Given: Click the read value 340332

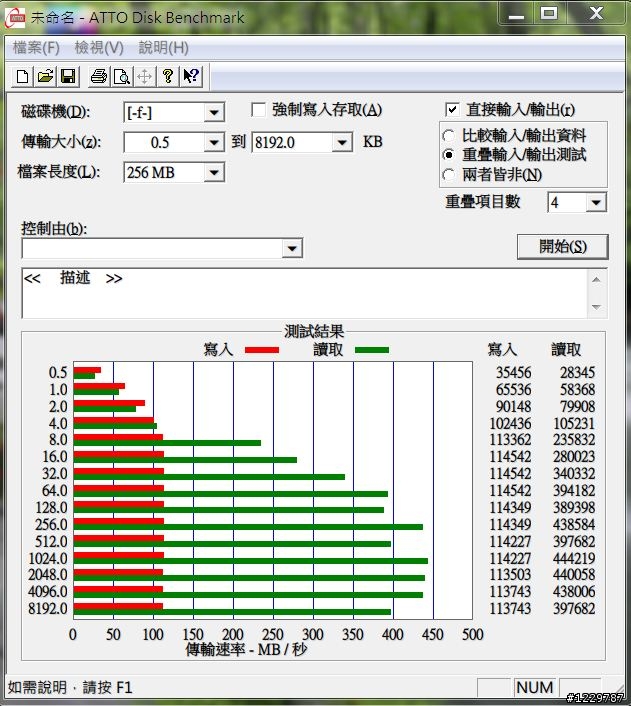Looking at the screenshot, I should (574, 474).
